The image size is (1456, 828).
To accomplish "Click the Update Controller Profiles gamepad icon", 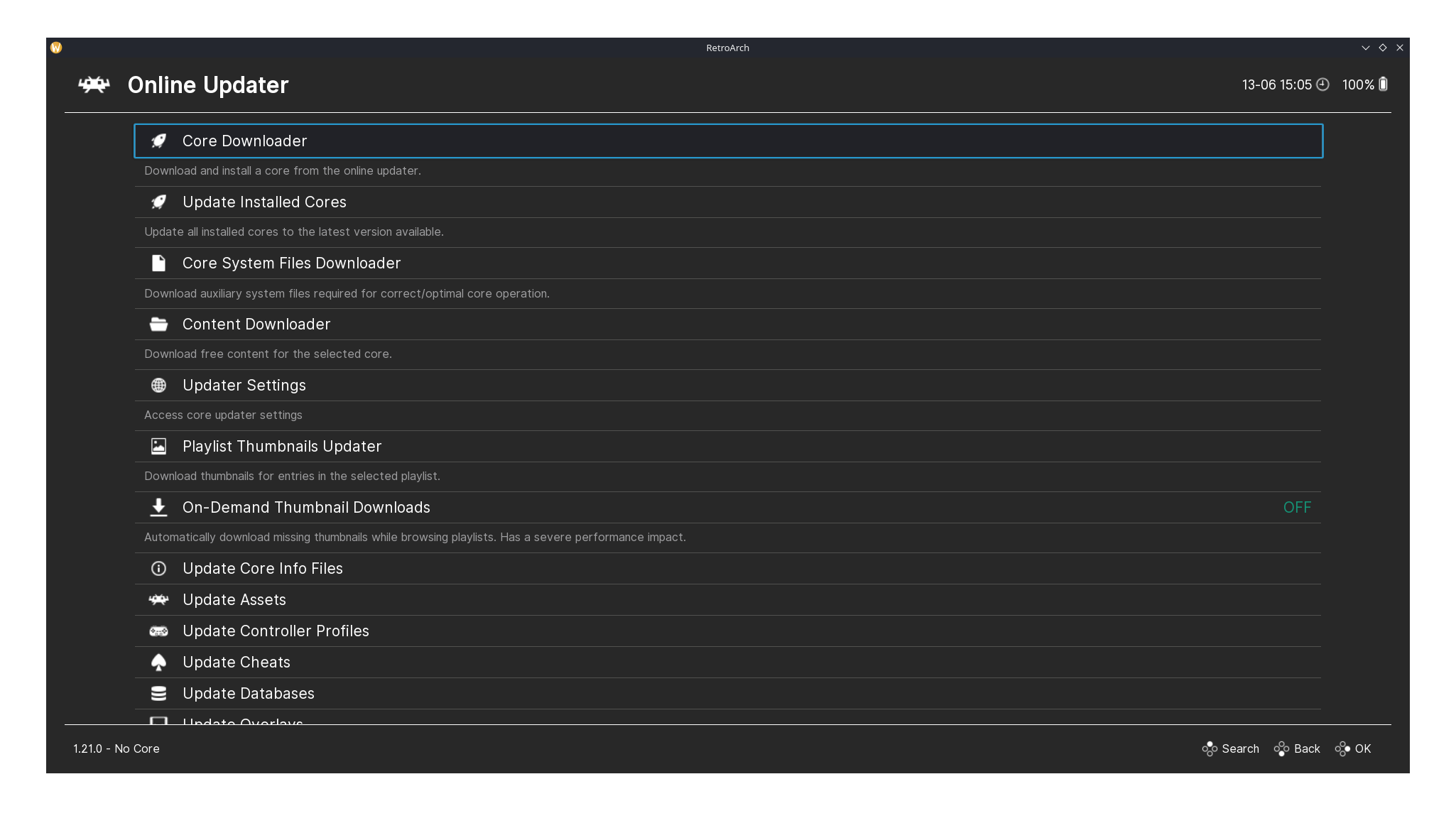I will pos(158,631).
